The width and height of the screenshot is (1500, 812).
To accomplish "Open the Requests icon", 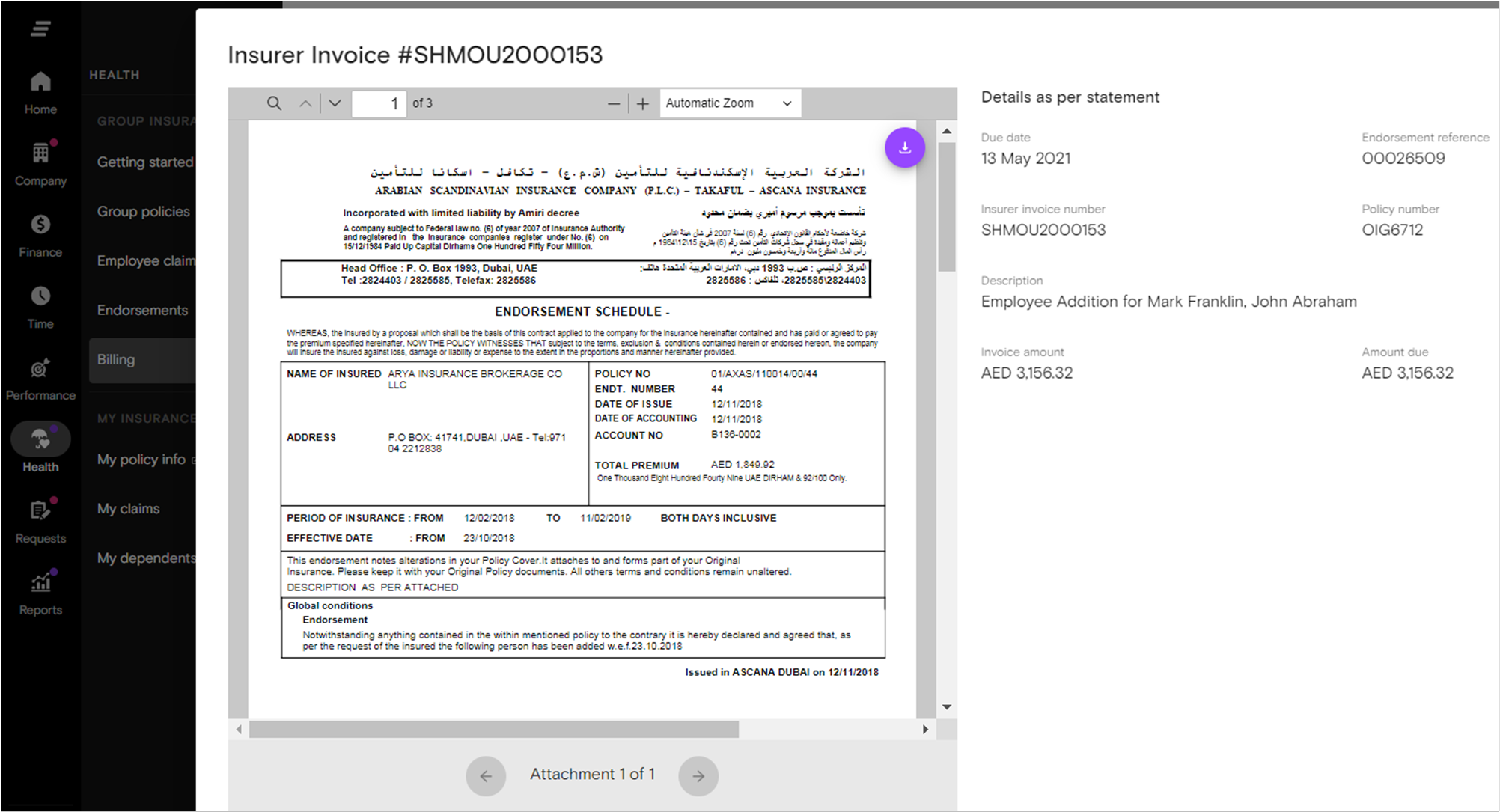I will [40, 511].
